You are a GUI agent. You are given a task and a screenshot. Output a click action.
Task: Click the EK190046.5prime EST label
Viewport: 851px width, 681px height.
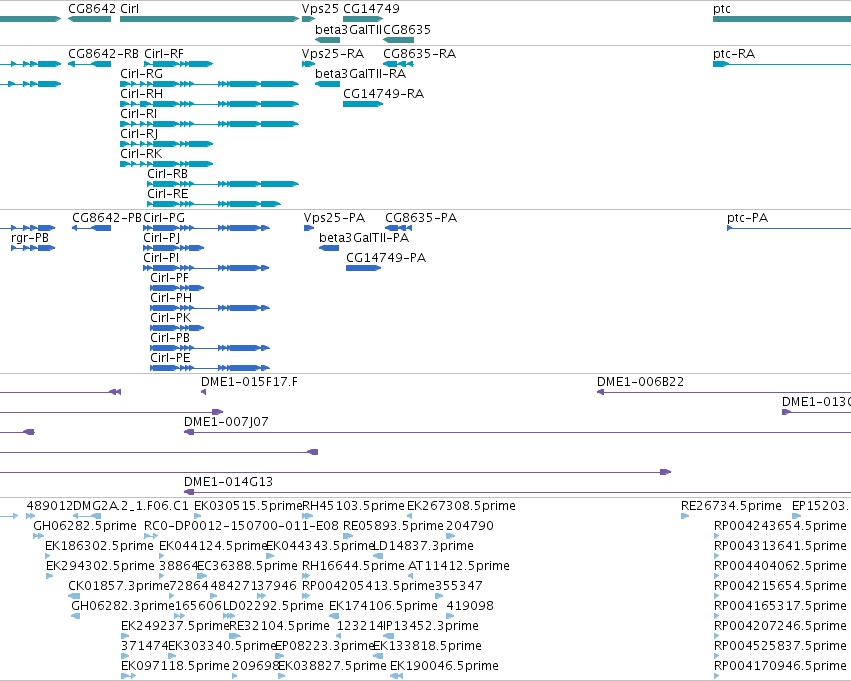click(x=444, y=666)
